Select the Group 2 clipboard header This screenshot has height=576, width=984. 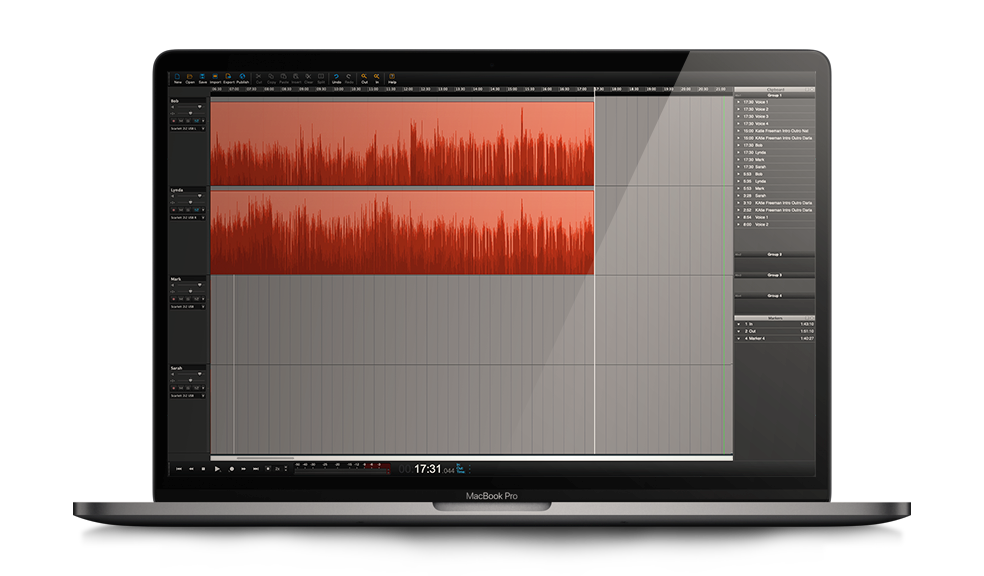point(774,255)
